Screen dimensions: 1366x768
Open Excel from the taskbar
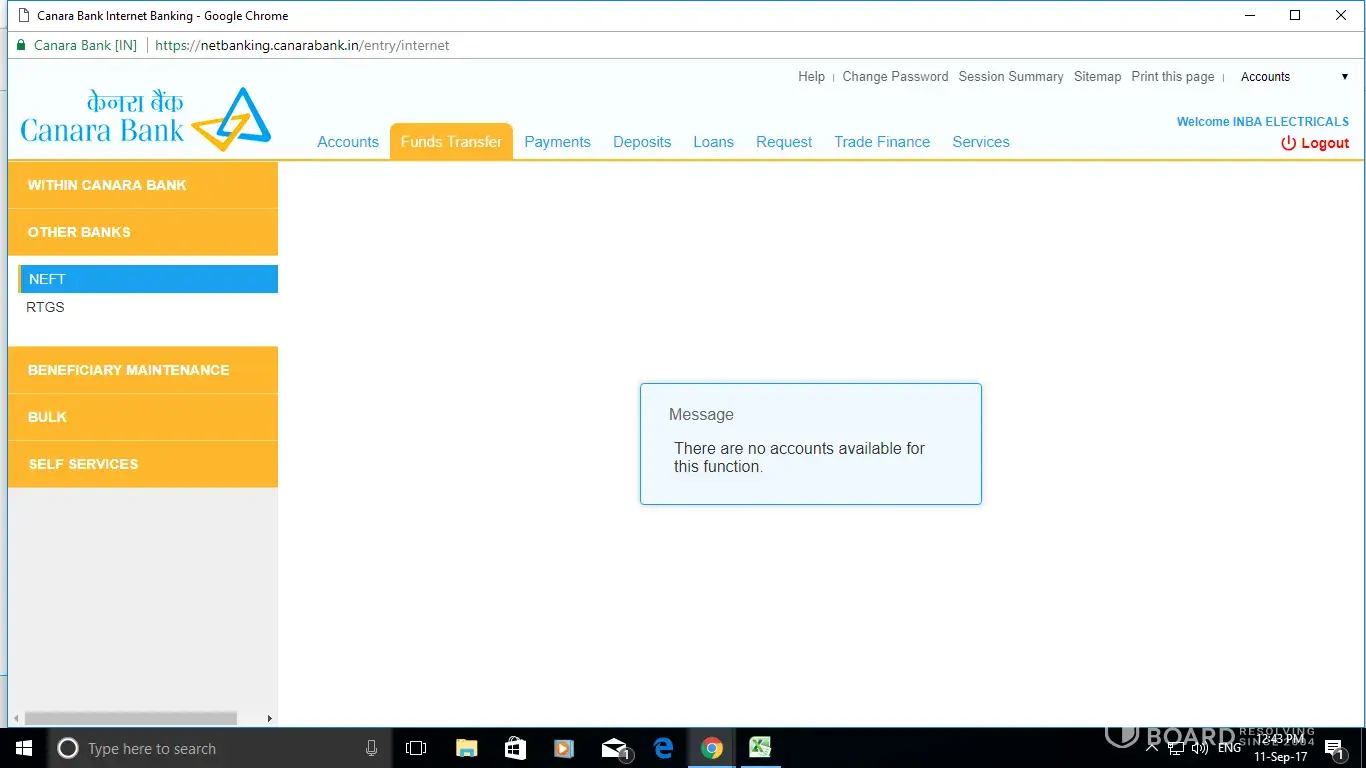tap(760, 748)
